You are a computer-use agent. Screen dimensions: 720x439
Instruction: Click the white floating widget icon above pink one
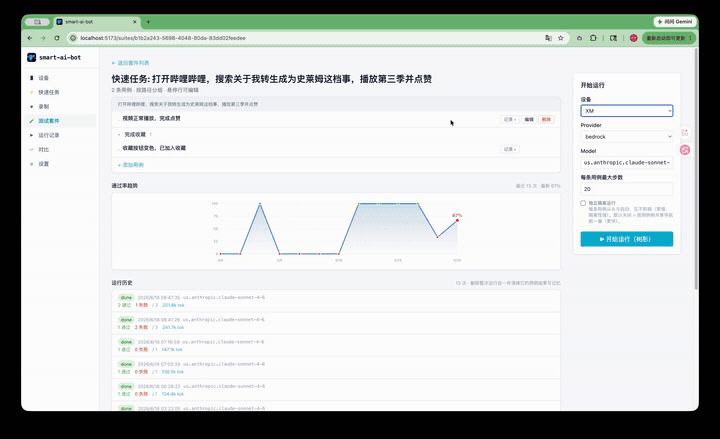685,133
